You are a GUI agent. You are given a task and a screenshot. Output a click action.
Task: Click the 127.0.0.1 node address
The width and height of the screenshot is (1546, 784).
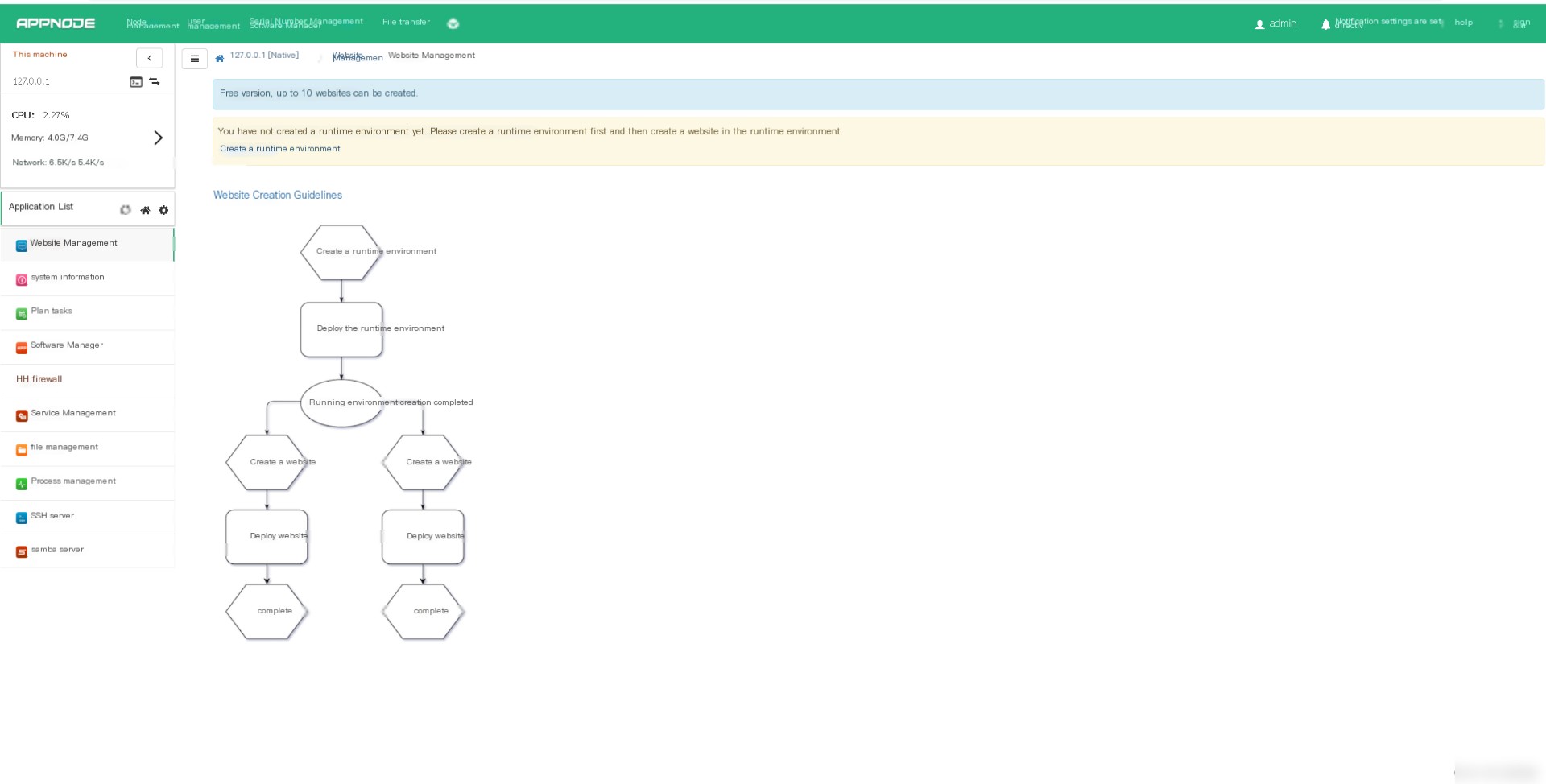31,81
